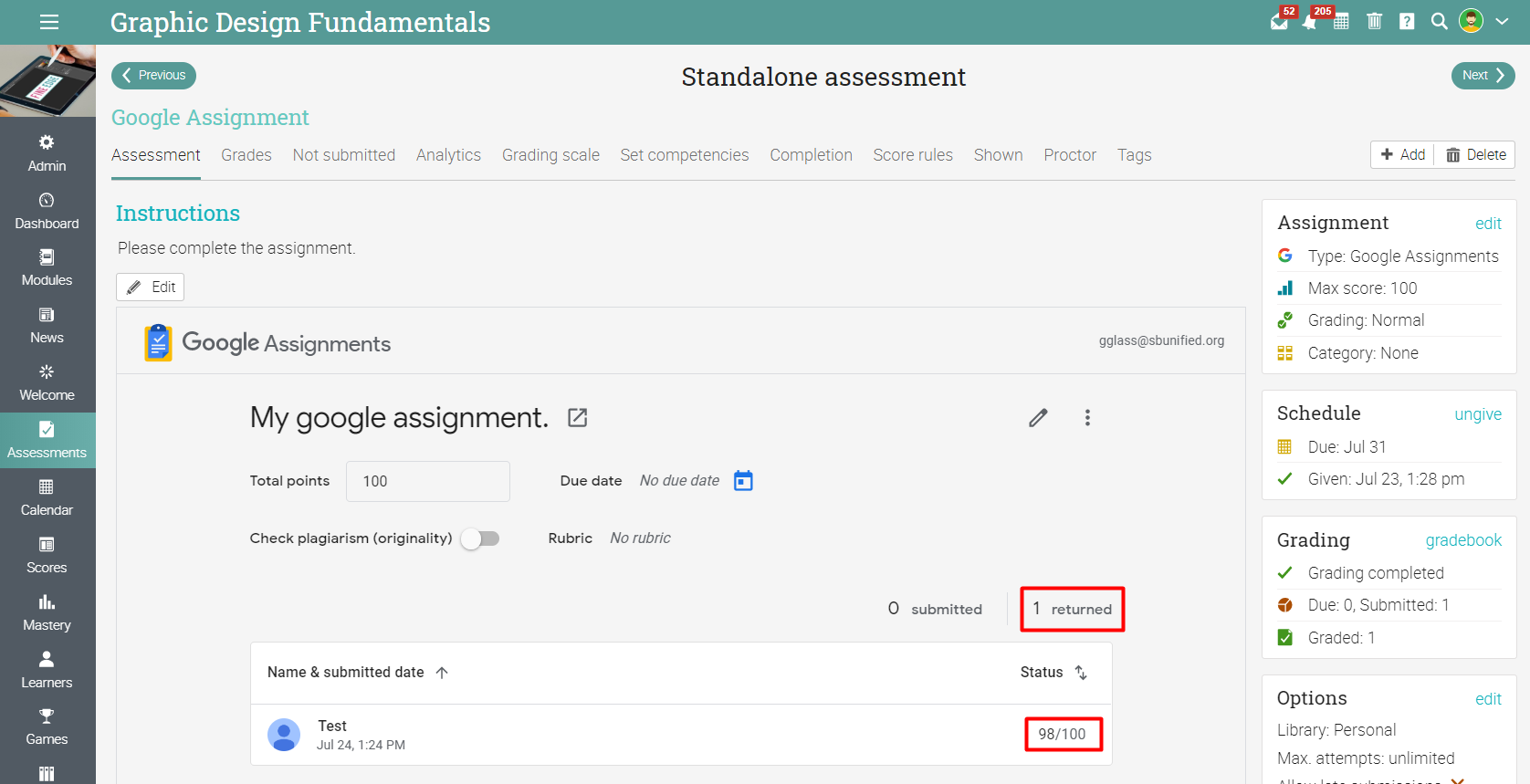Click edit link in Options panel

click(1488, 699)
